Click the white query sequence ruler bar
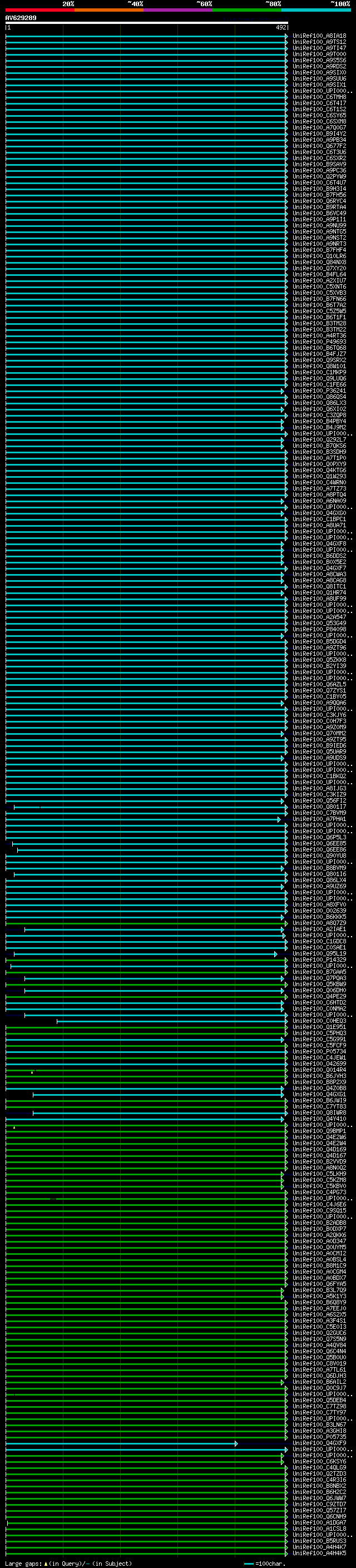 point(147,22)
